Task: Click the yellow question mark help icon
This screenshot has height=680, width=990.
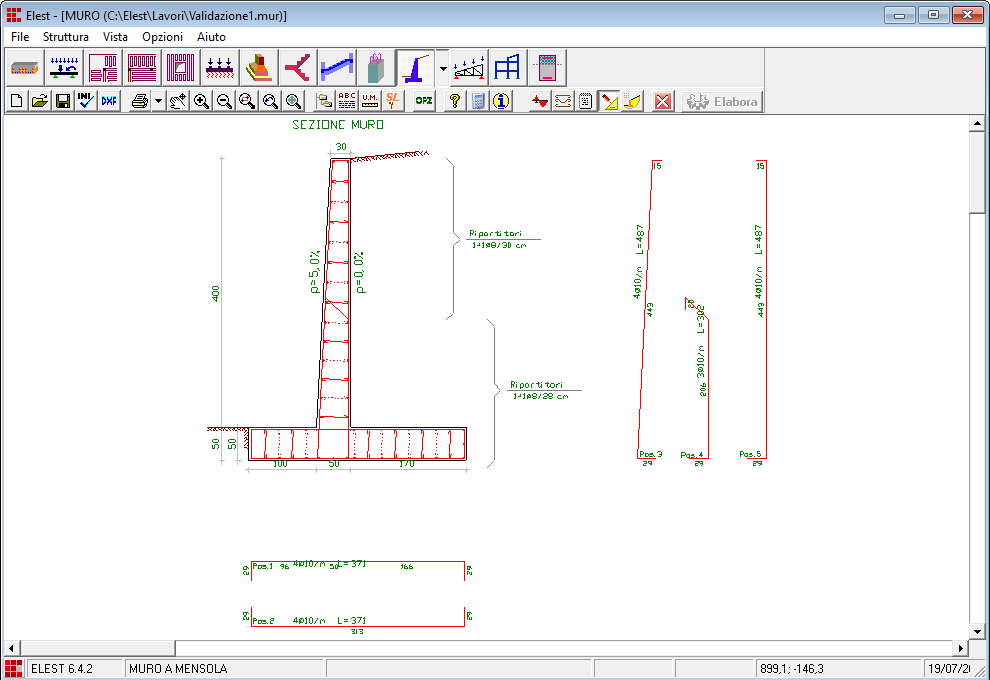Action: click(454, 101)
